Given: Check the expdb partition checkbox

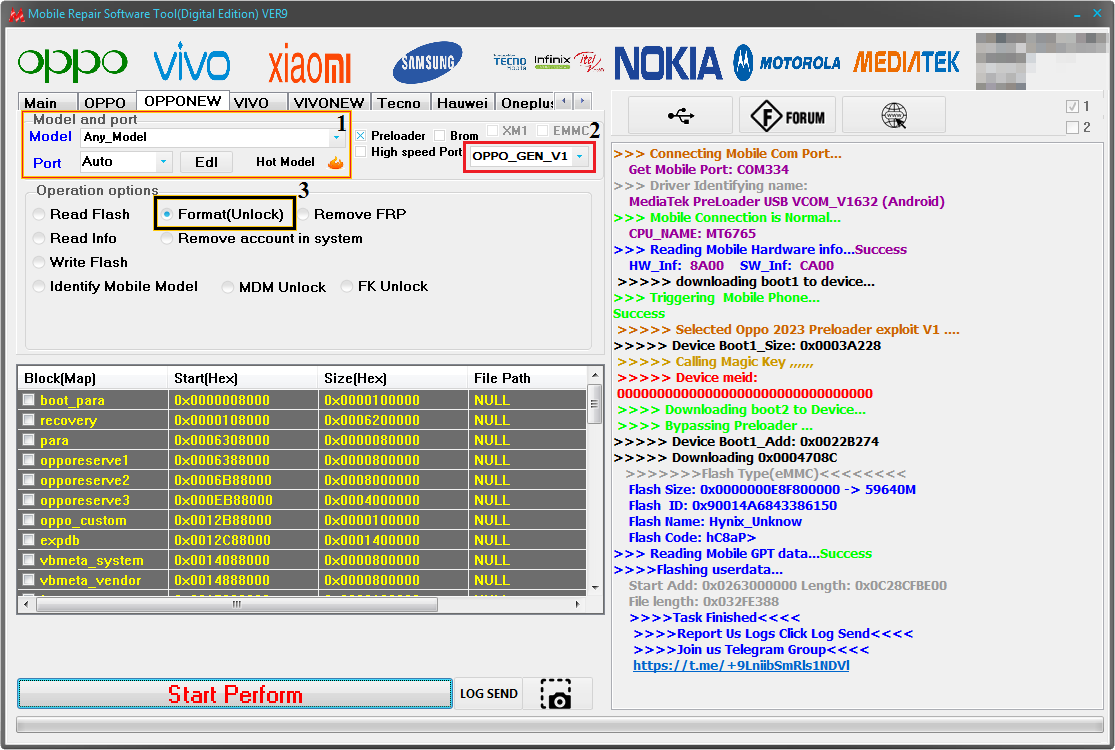Looking at the screenshot, I should pos(28,540).
